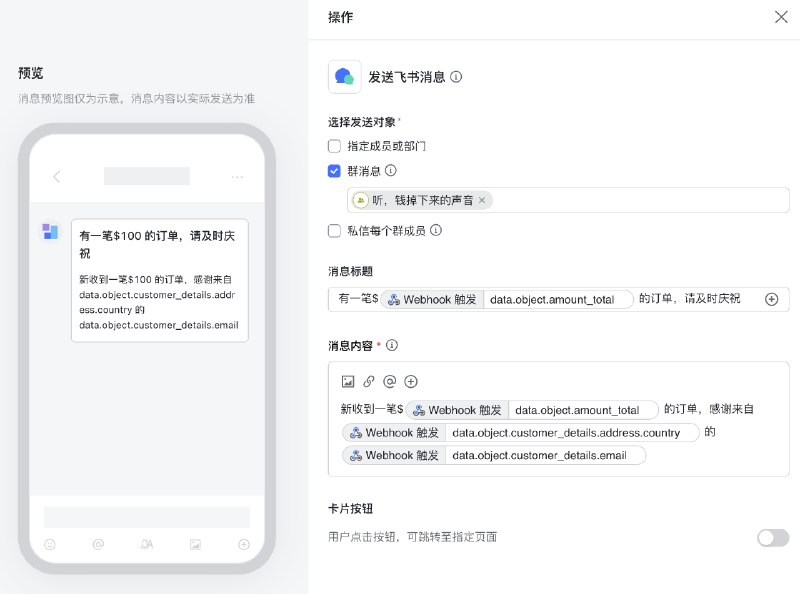
Task: Check the 指定成员或部门 checkbox
Action: click(334, 146)
